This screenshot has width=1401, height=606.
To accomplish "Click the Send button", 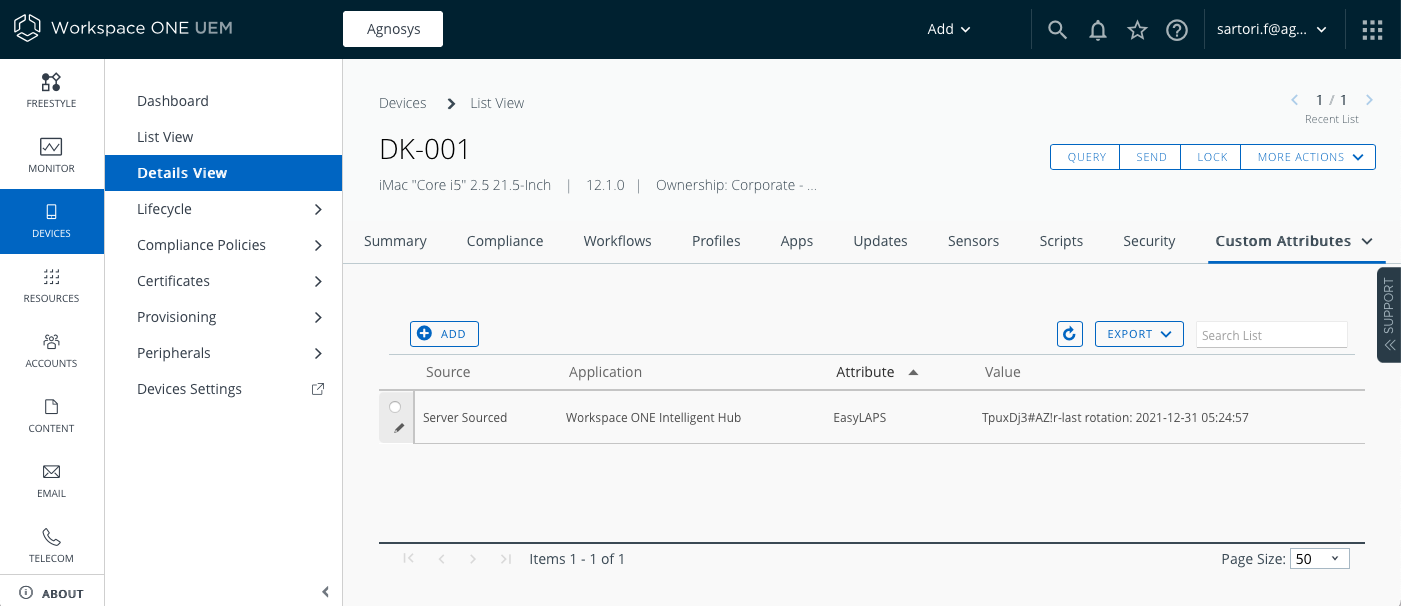I will (1151, 157).
